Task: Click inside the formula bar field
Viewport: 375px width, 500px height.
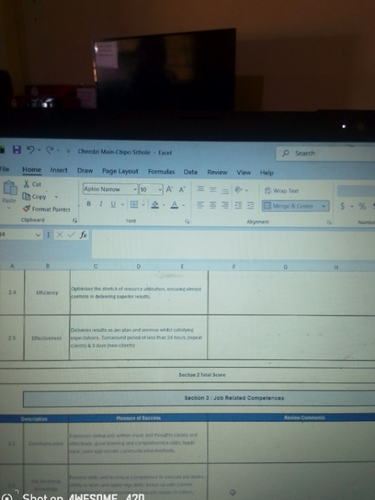Action: coord(233,244)
